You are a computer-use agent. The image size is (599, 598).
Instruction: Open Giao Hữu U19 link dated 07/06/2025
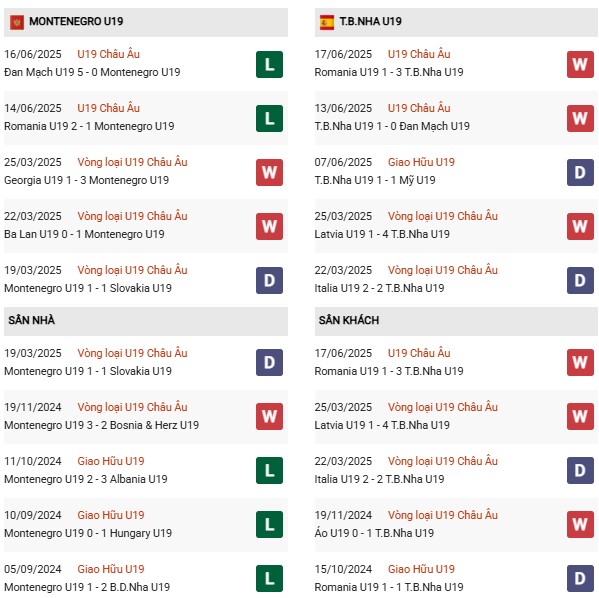(421, 162)
